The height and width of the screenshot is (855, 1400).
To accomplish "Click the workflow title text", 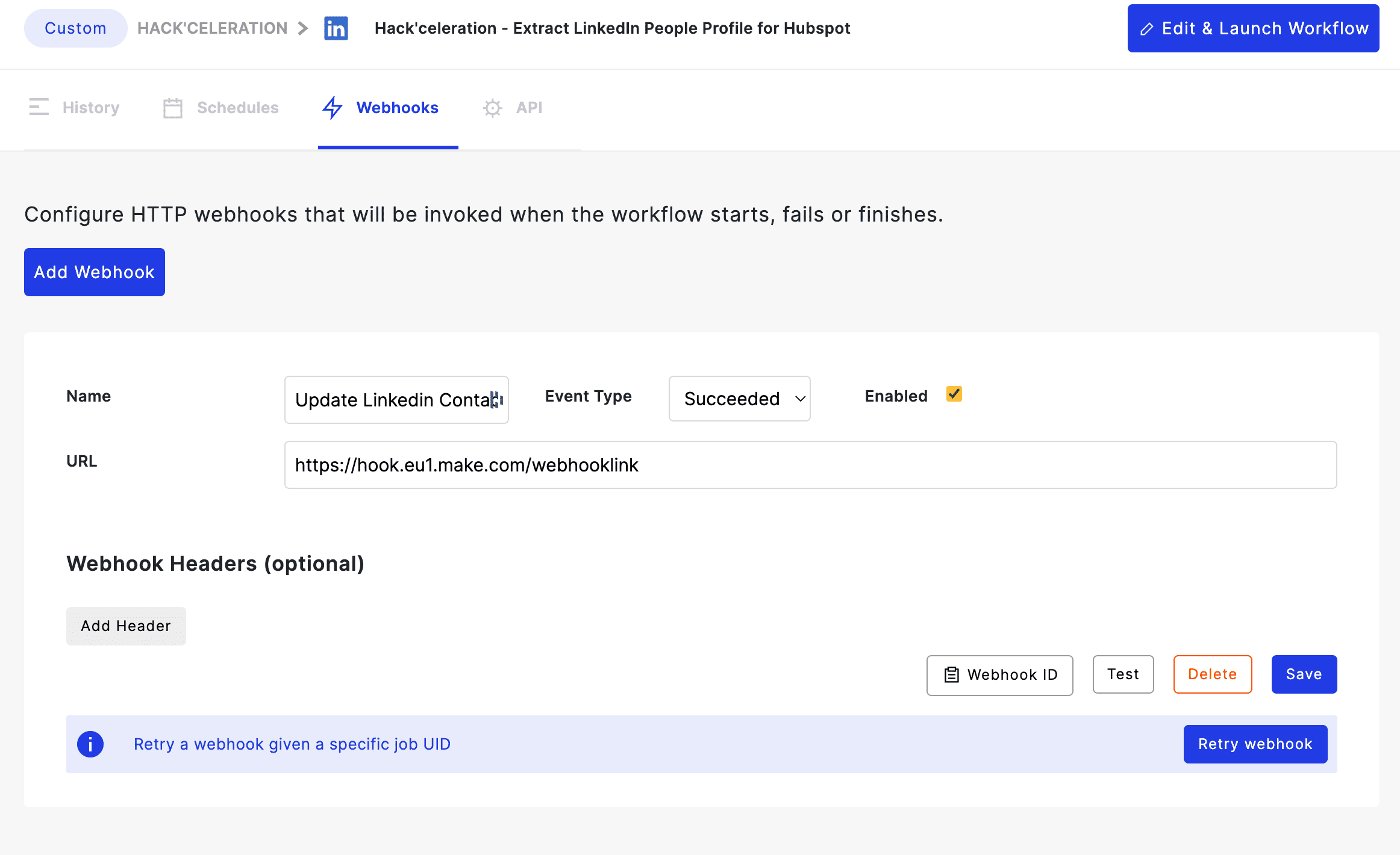I will click(x=612, y=28).
